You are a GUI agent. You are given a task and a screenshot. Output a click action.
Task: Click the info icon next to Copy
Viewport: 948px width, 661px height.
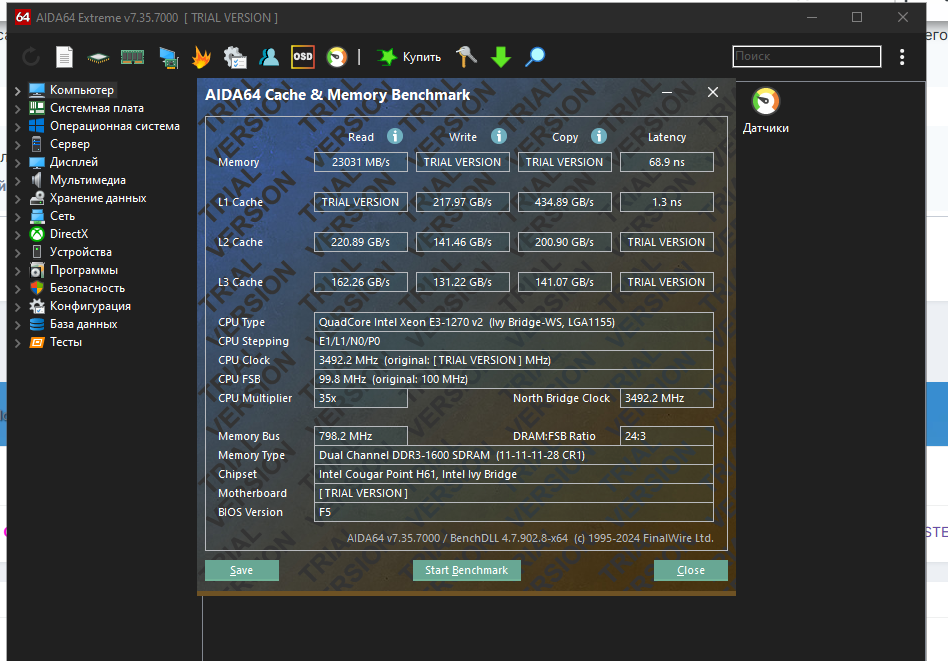(599, 137)
